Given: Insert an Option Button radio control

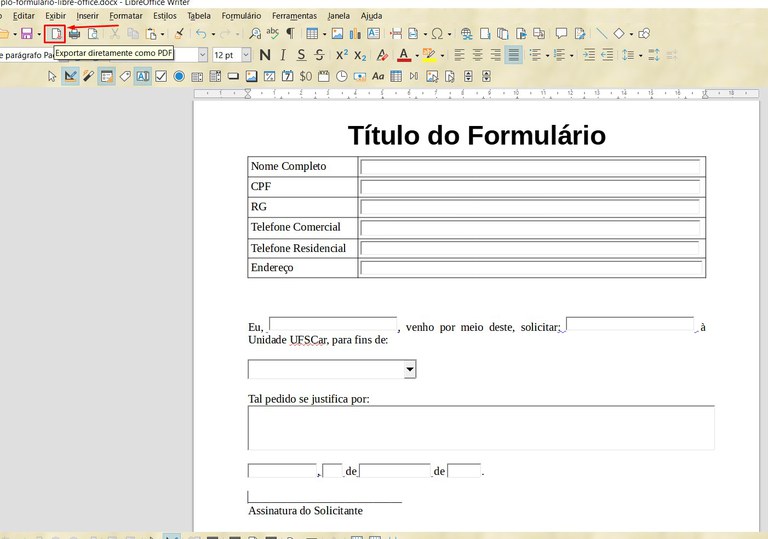Looking at the screenshot, I should click(x=179, y=76).
